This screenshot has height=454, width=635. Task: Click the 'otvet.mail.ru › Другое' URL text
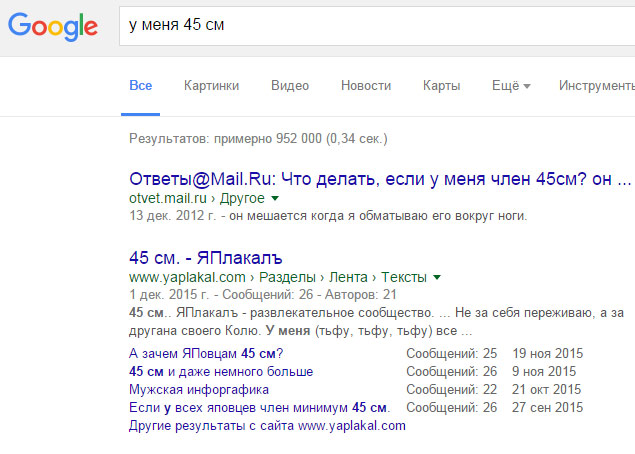tap(197, 198)
